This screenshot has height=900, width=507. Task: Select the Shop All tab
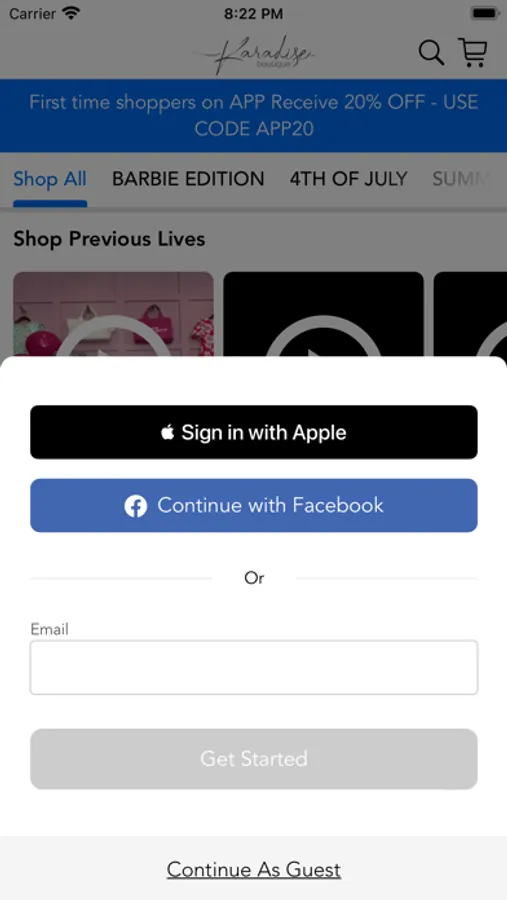pyautogui.click(x=50, y=179)
